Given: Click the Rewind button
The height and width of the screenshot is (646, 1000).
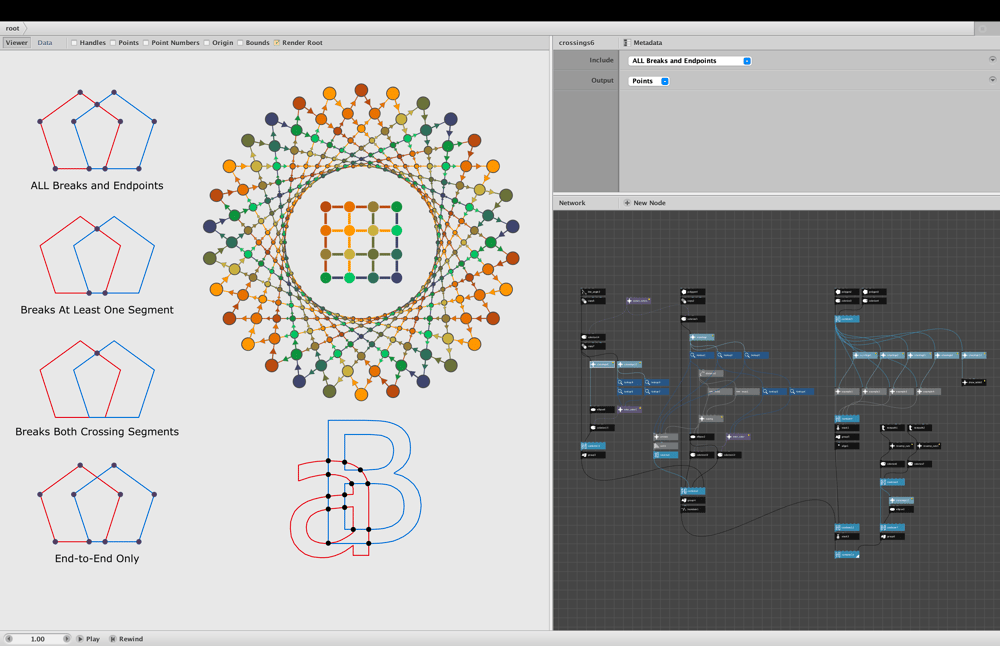Looking at the screenshot, I should [126, 638].
